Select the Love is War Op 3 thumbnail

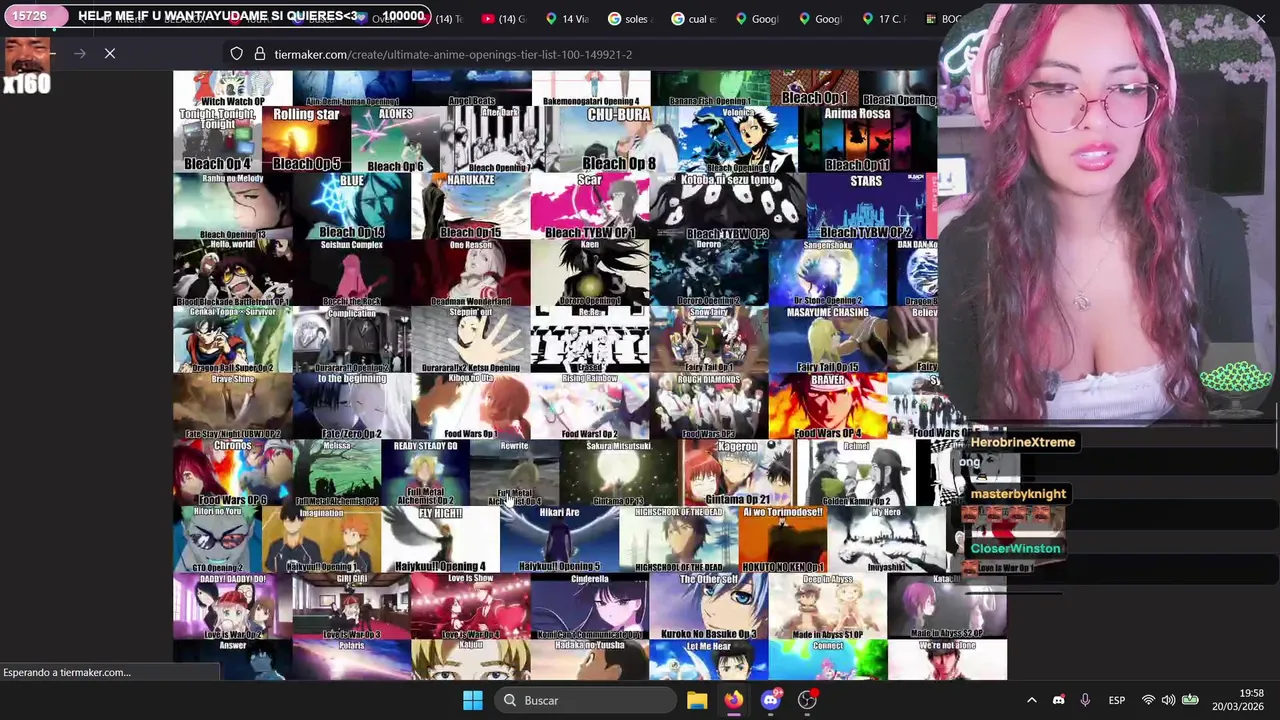click(x=352, y=607)
